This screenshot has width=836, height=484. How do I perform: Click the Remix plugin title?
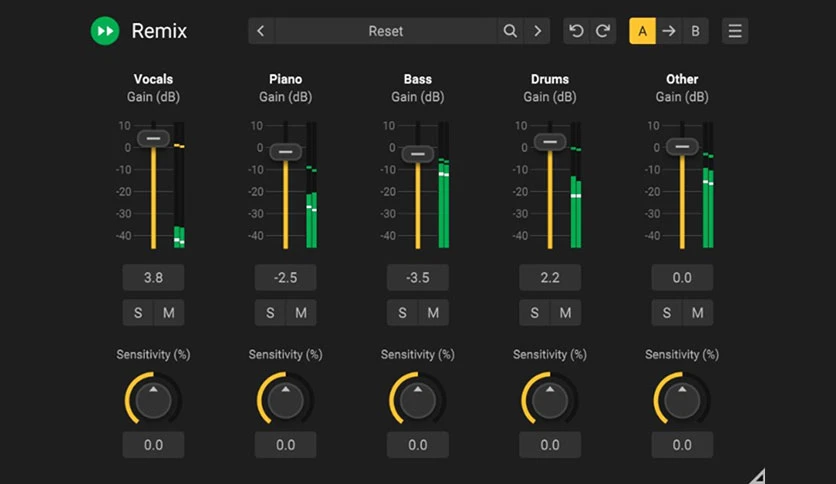[x=159, y=31]
